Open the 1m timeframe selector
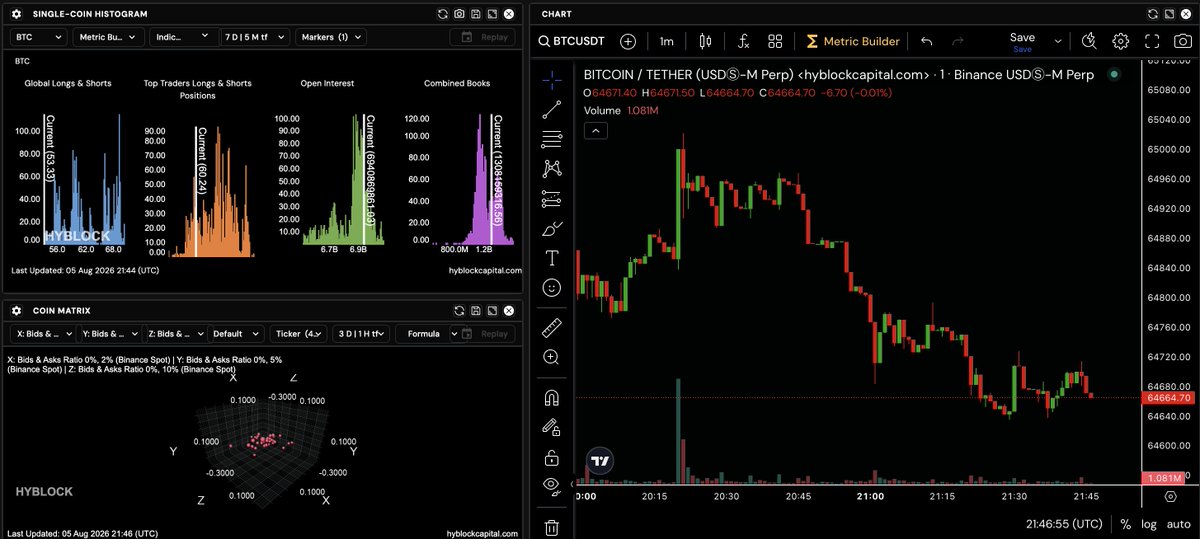 [x=666, y=41]
